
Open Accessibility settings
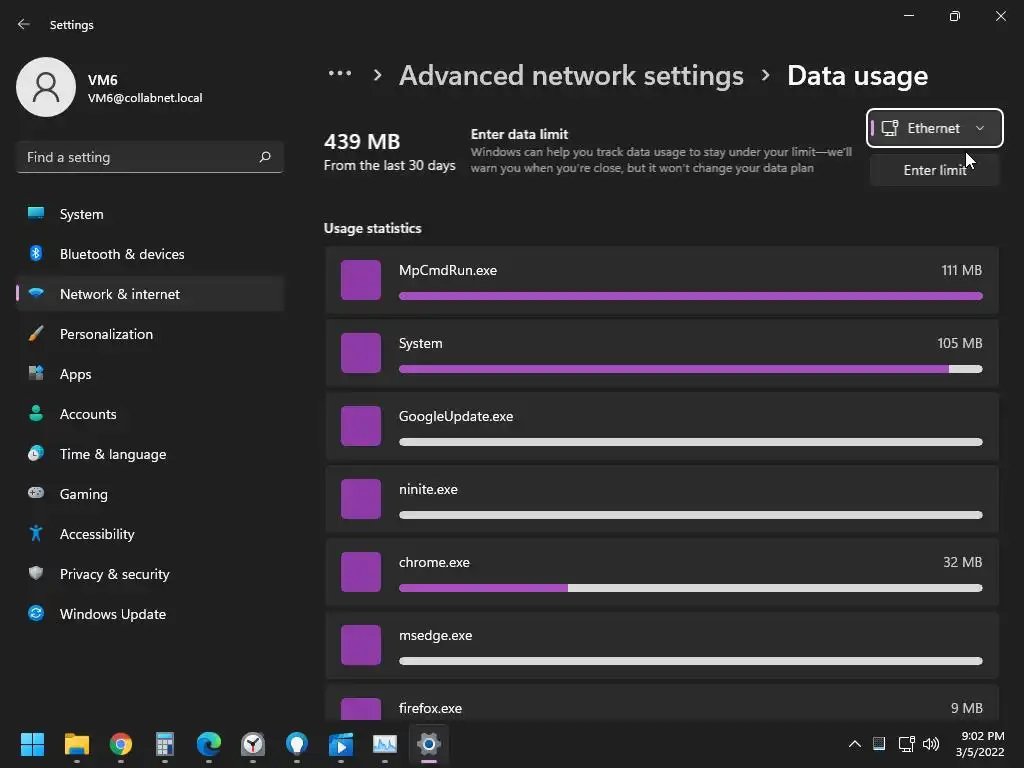point(97,534)
